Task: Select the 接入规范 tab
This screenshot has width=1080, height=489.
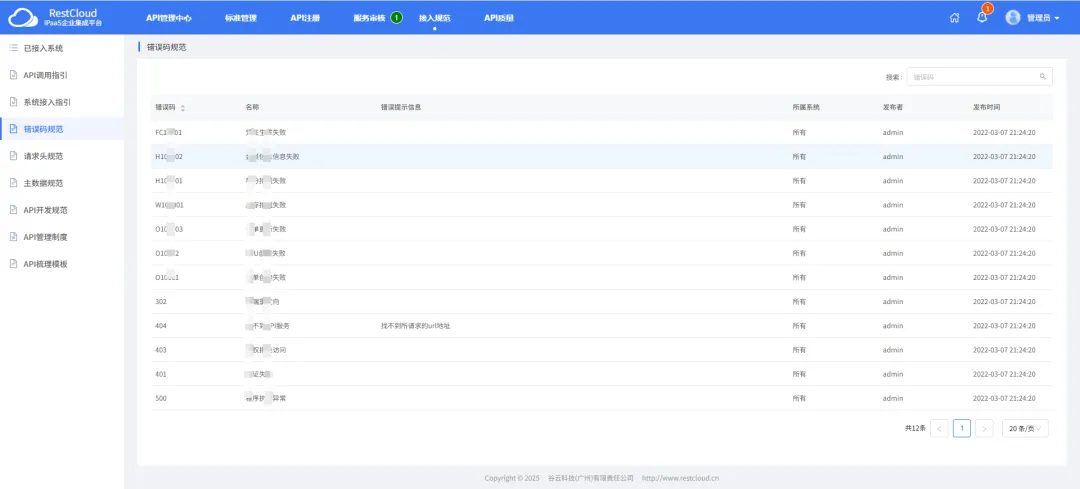Action: 435,19
